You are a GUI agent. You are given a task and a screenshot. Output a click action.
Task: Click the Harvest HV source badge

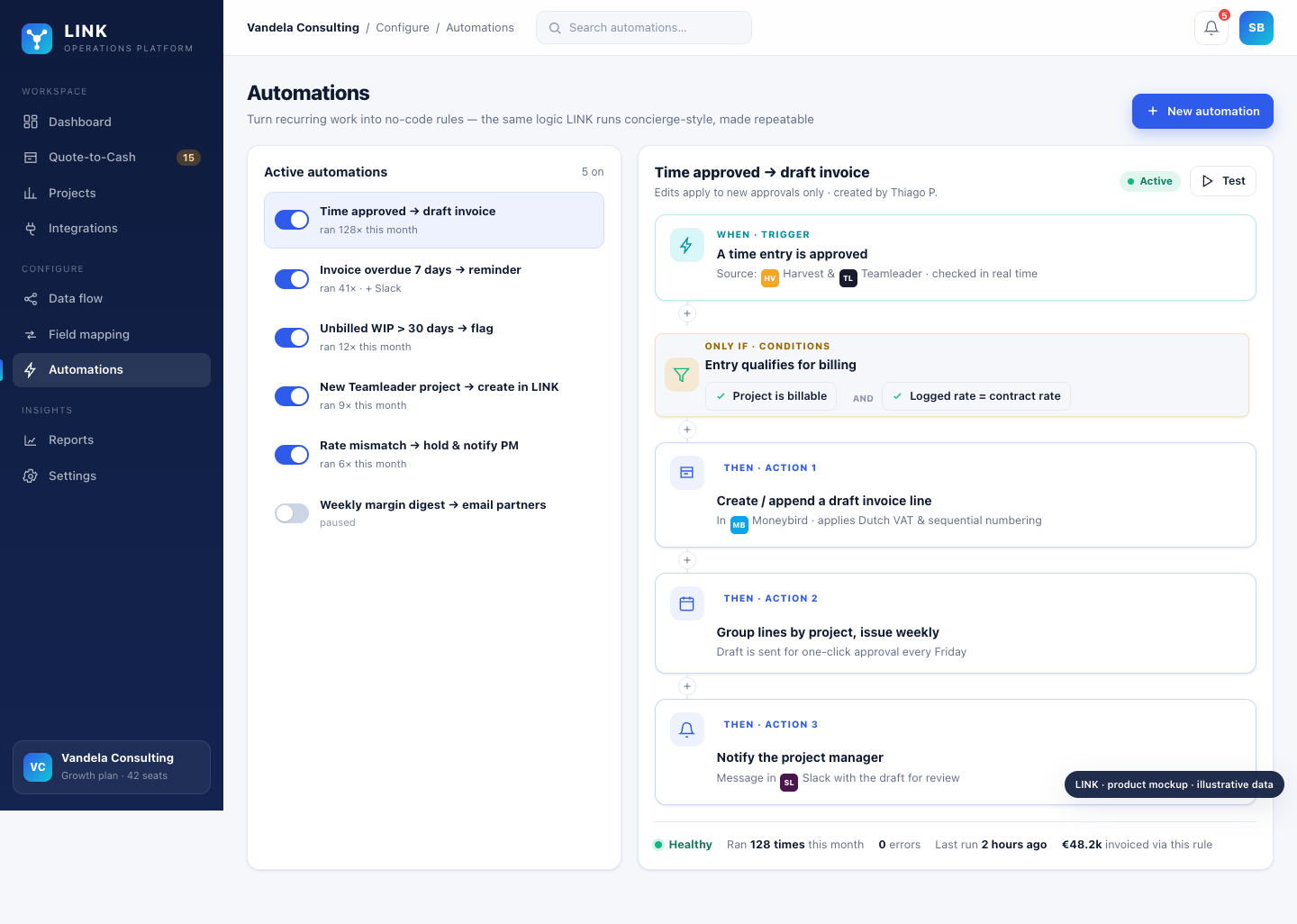[770, 278]
